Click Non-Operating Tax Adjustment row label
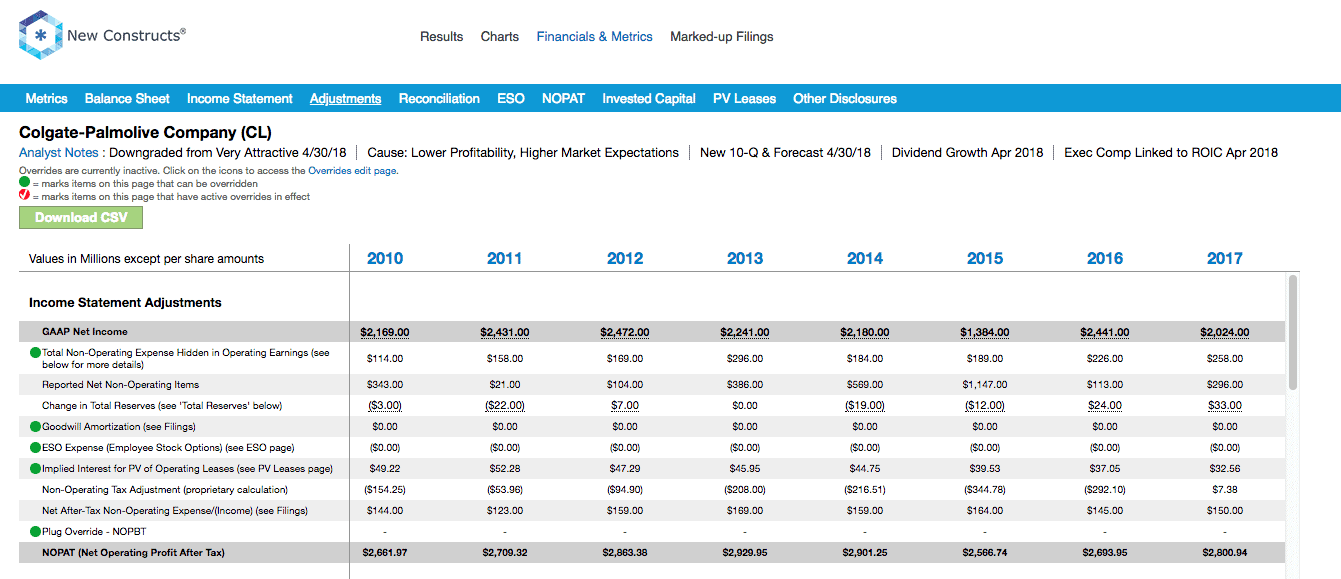The height and width of the screenshot is (579, 1341). coord(165,489)
